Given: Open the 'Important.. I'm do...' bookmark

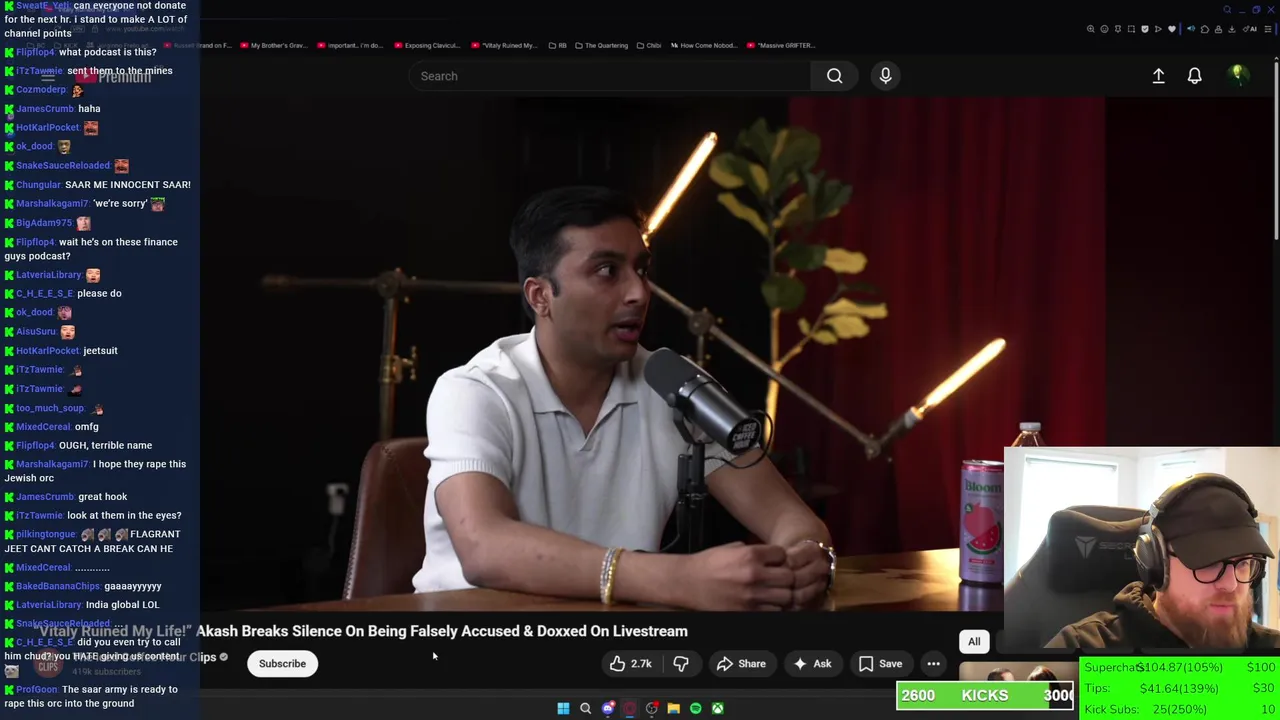Looking at the screenshot, I should [x=352, y=45].
